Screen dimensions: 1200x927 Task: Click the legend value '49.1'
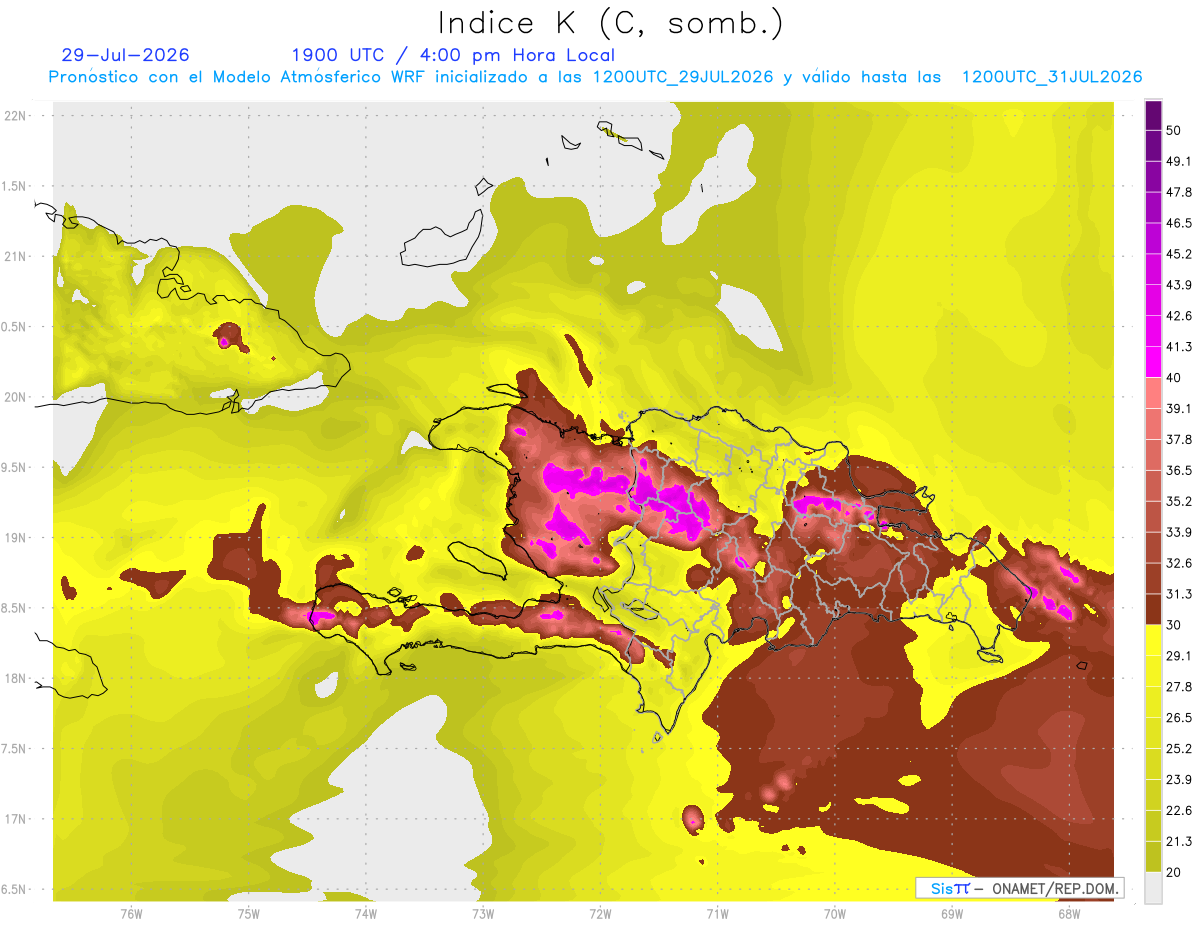tap(1179, 161)
